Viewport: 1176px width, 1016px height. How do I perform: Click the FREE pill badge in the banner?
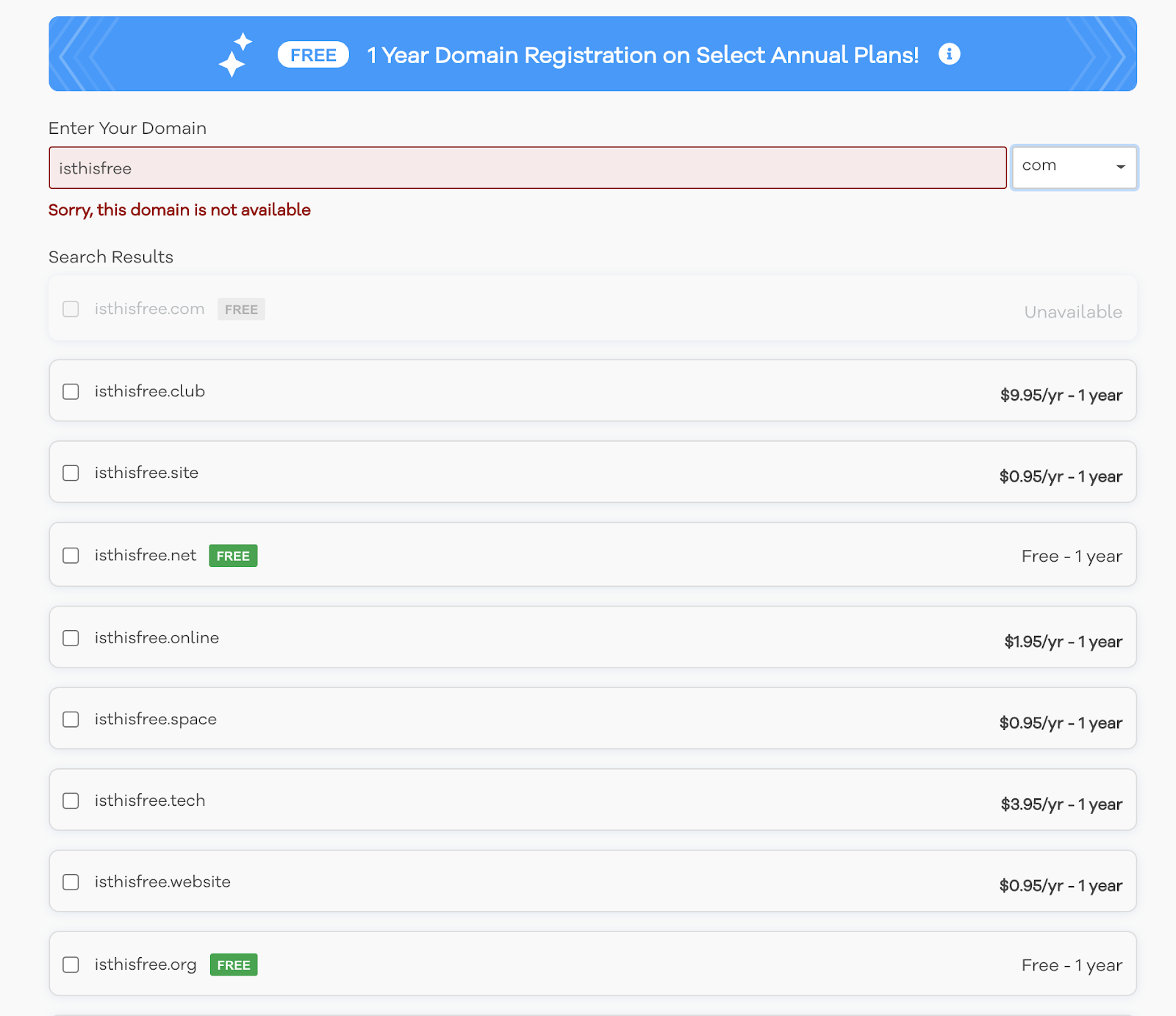point(313,55)
